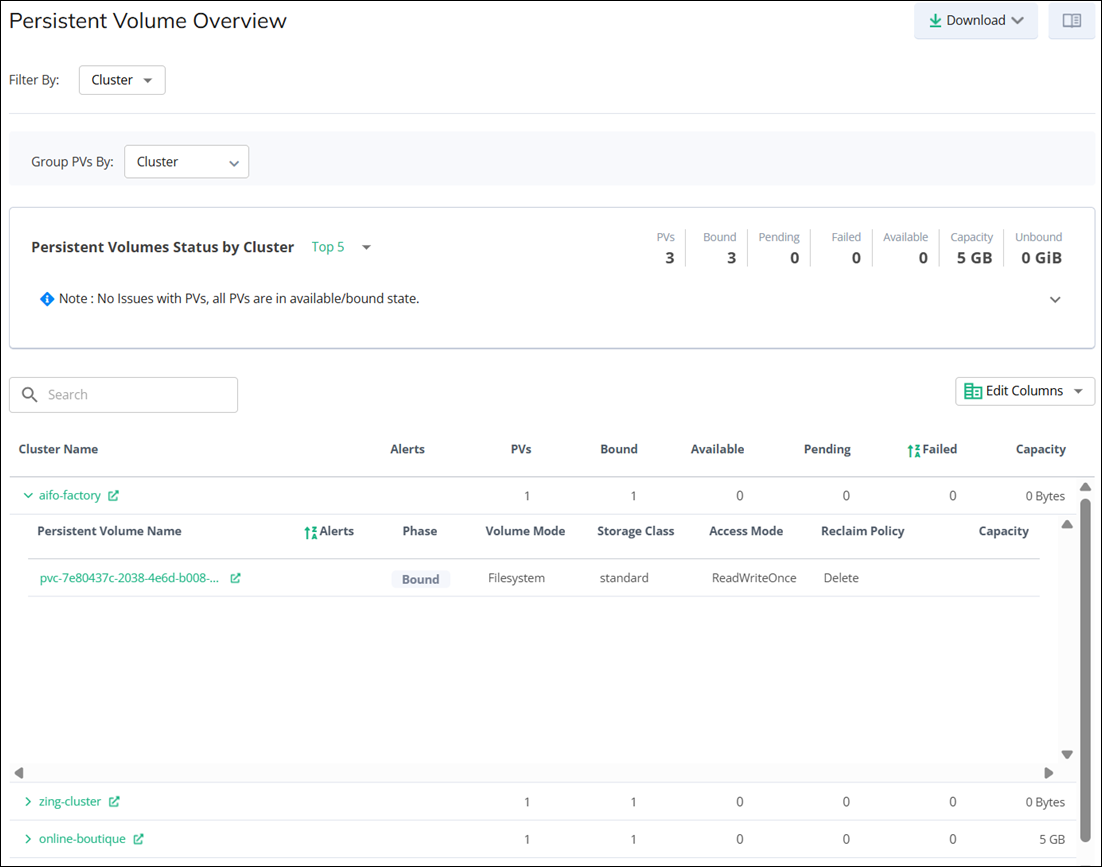
Task: Open the Group PVs By dropdown
Action: [186, 162]
